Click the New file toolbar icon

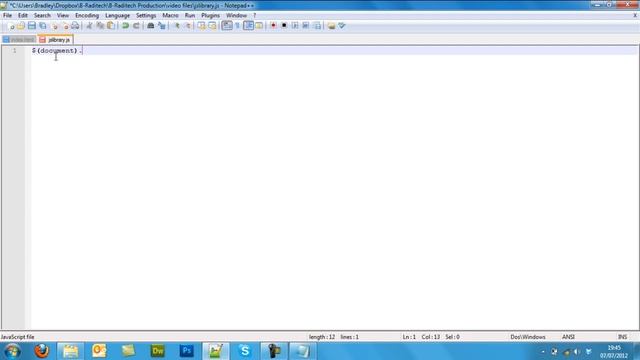tap(11, 26)
